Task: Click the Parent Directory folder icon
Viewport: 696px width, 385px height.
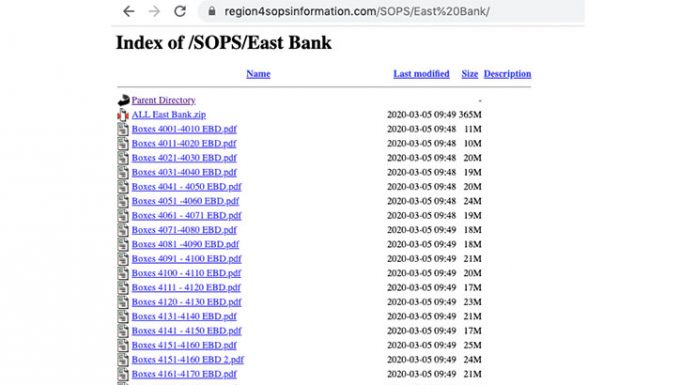Action: pos(123,100)
